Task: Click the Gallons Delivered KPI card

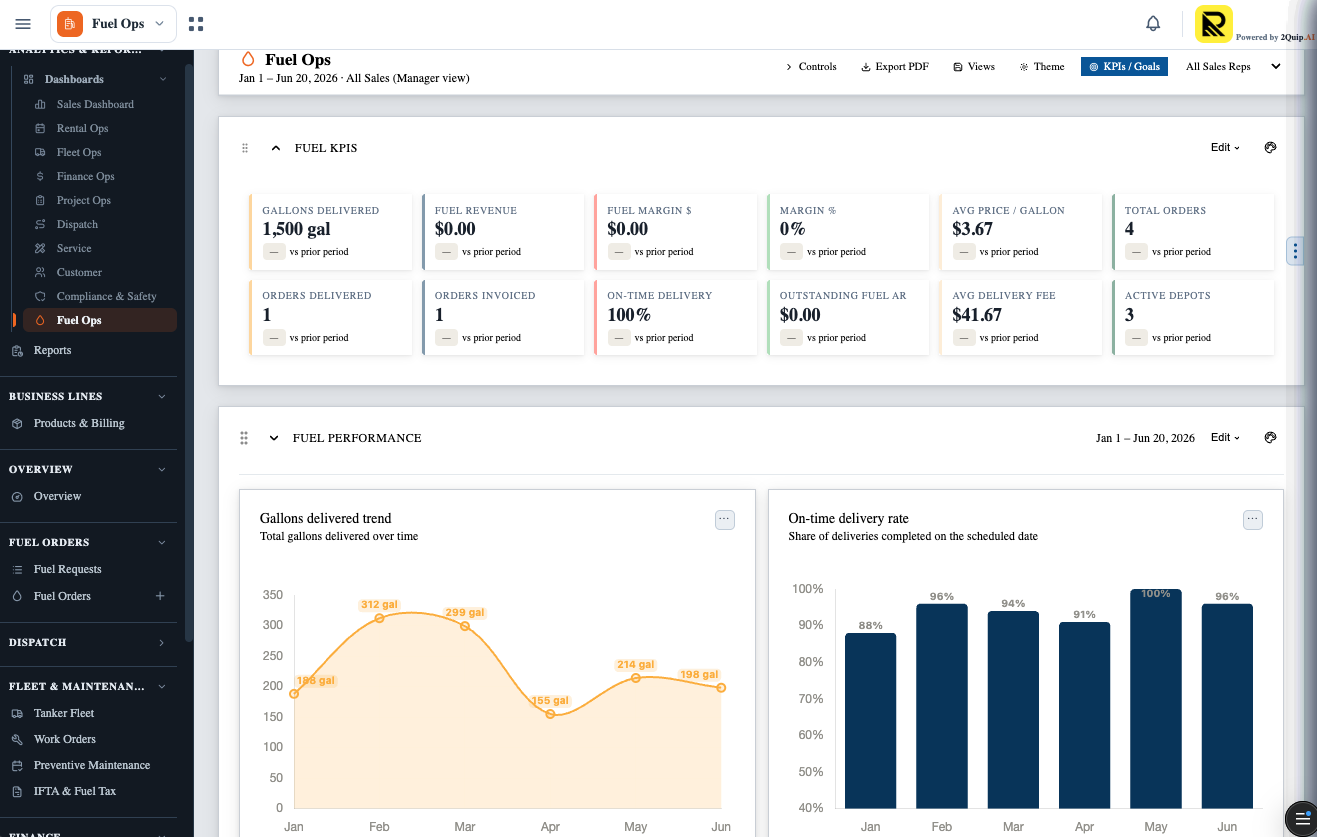Action: (330, 232)
